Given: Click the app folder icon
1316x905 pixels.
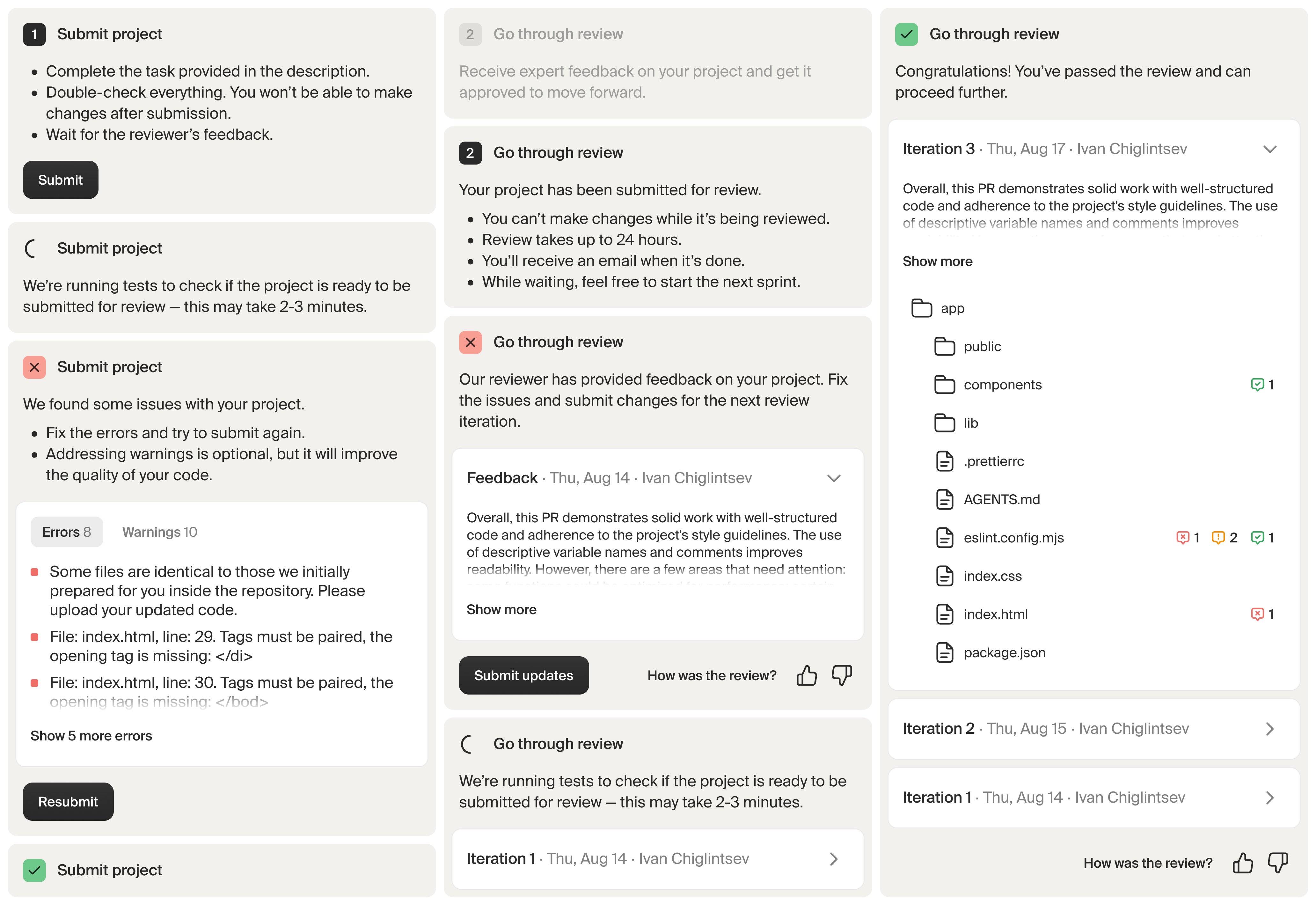Looking at the screenshot, I should point(922,308).
